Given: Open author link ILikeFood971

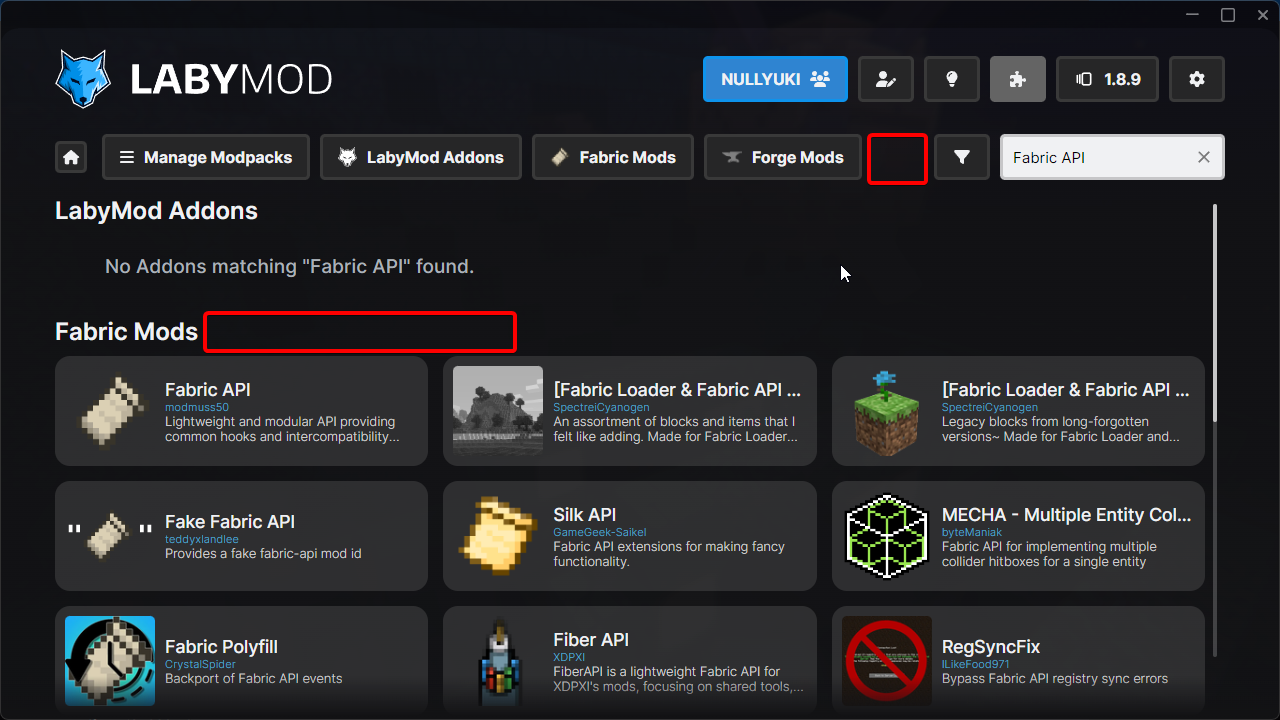Looking at the screenshot, I should click(976, 664).
